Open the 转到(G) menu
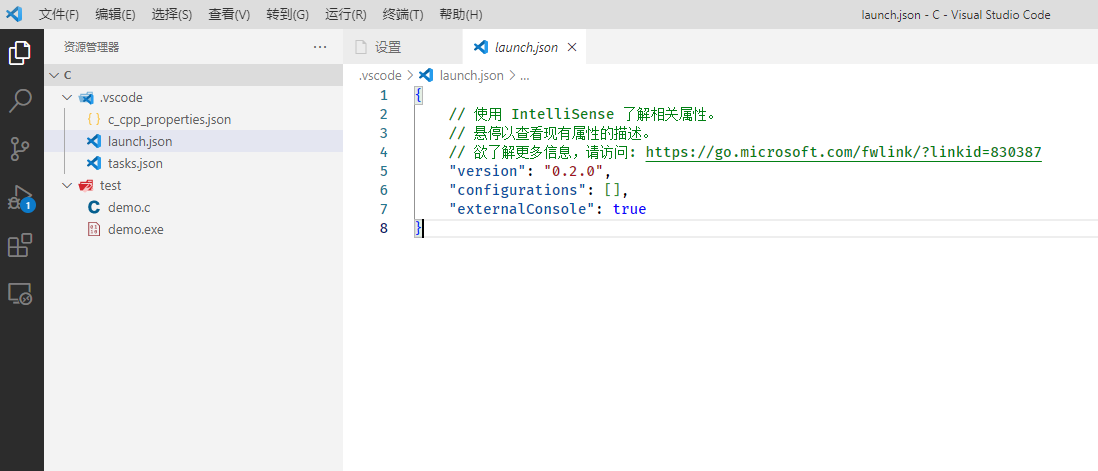1098x471 pixels. [287, 15]
